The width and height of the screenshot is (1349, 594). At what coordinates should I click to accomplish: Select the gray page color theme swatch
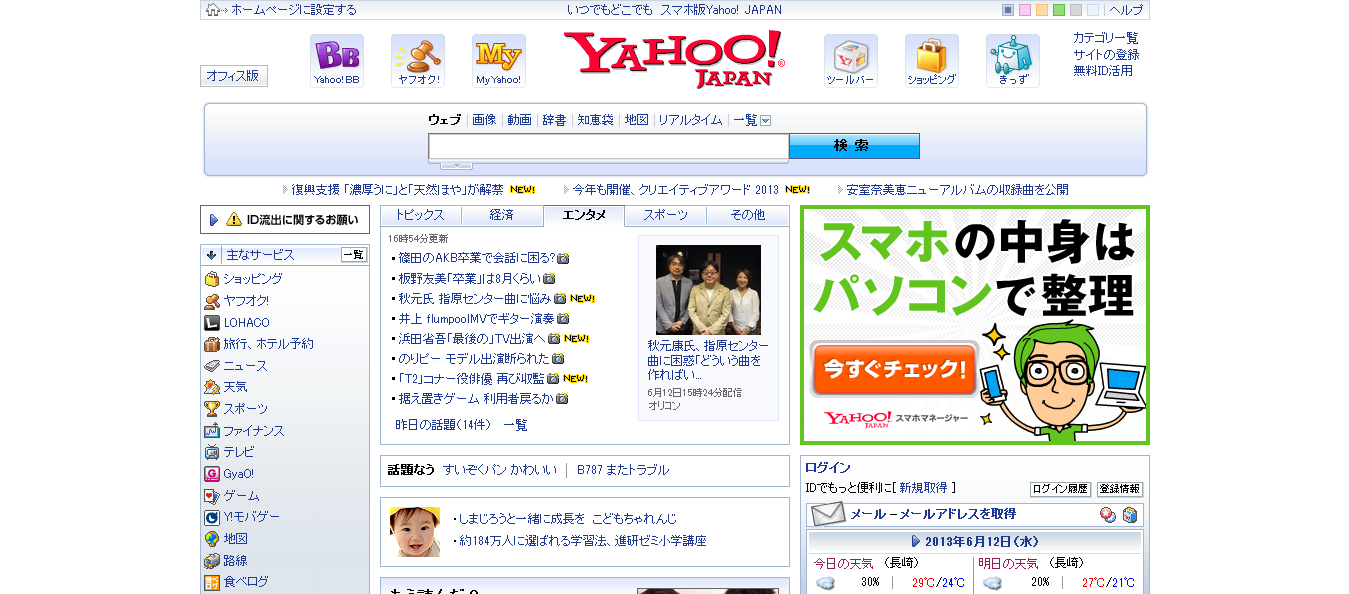(x=1076, y=10)
